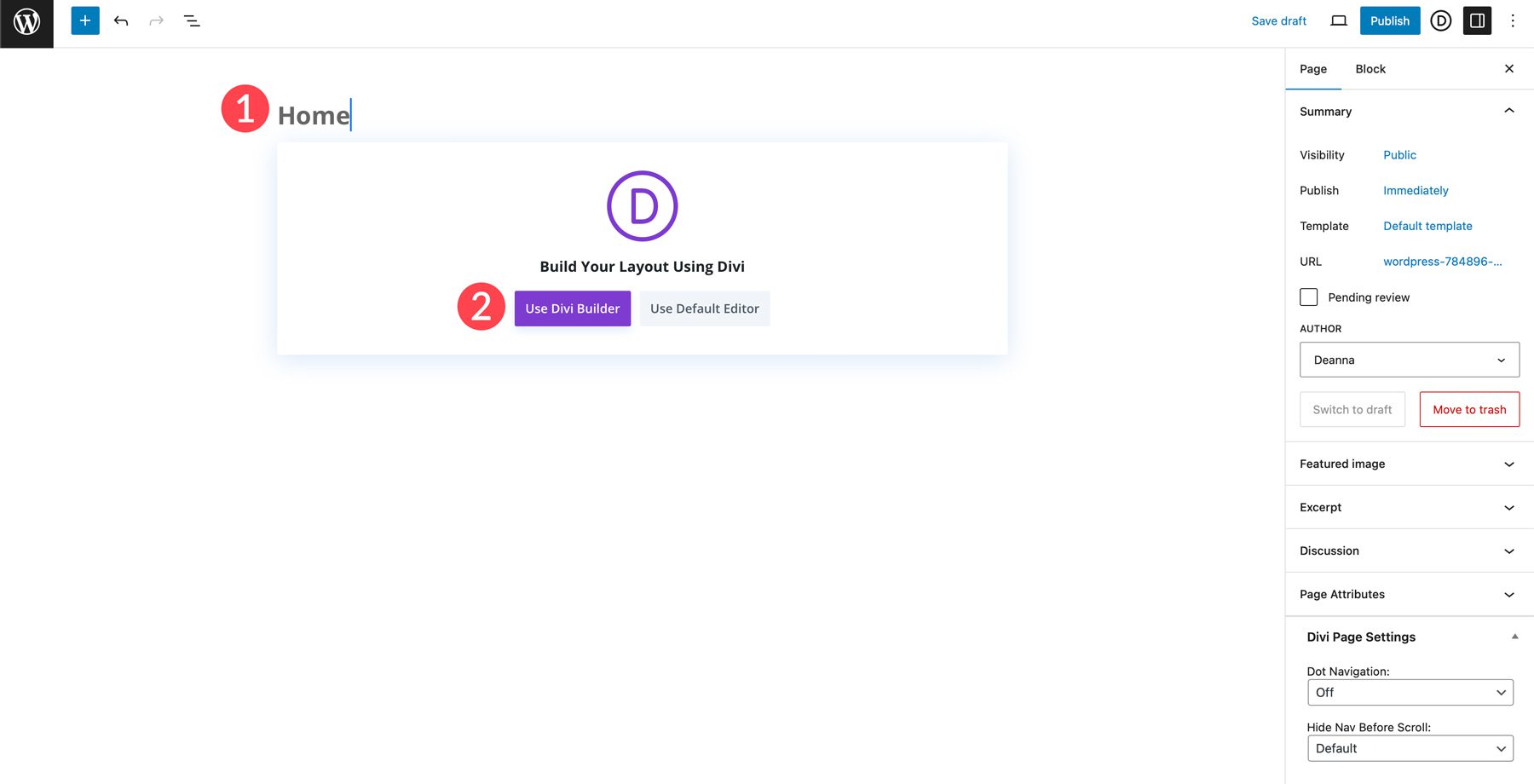Open the preview desktop icon
Screen dimensions: 1534x784
pyautogui.click(x=1339, y=20)
